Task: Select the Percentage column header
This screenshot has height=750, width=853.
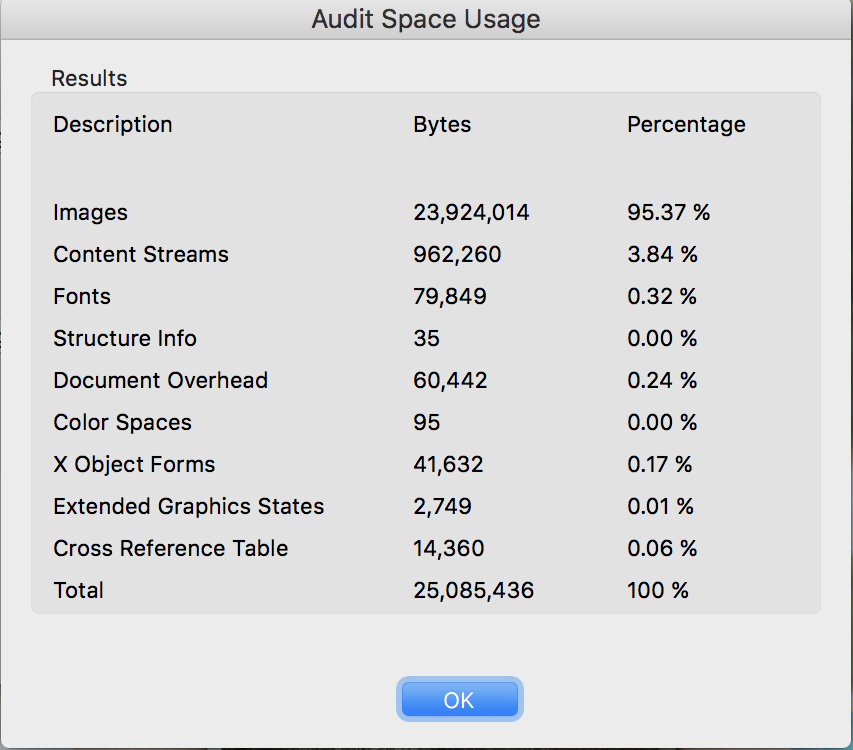Action: point(686,125)
